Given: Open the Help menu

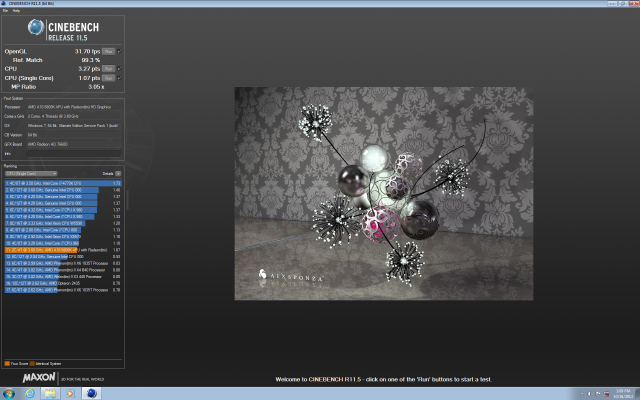Looking at the screenshot, I should pyautogui.click(x=16, y=11).
